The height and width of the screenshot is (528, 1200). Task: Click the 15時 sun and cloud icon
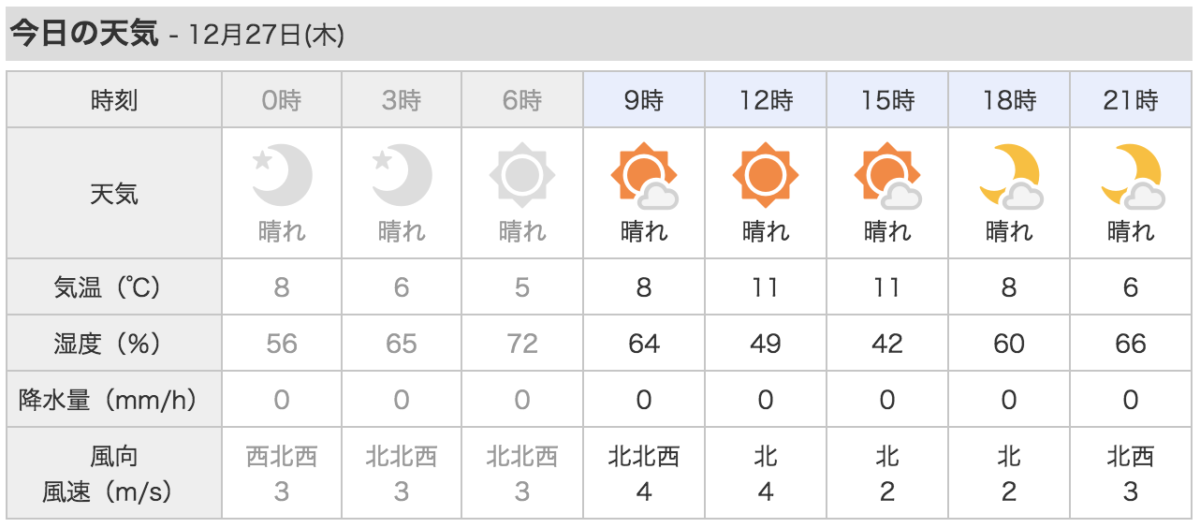pos(887,176)
